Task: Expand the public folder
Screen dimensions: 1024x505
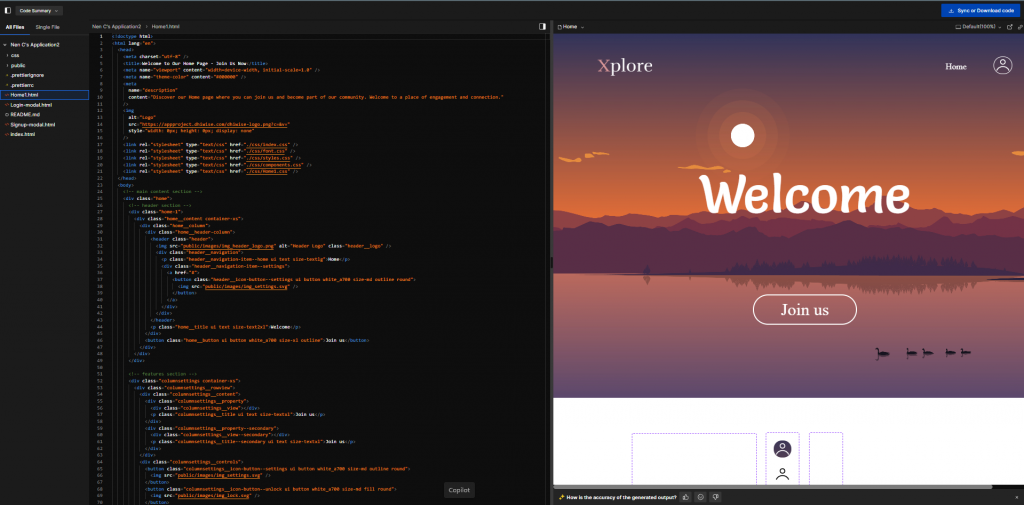Action: (18, 65)
